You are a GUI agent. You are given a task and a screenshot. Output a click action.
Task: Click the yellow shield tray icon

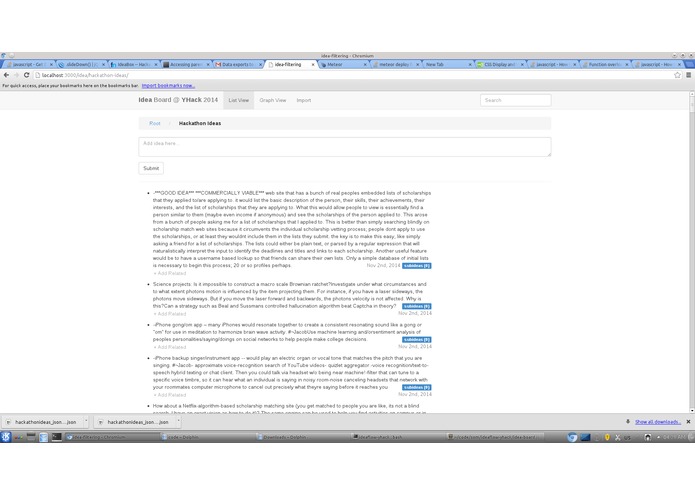[x=607, y=437]
